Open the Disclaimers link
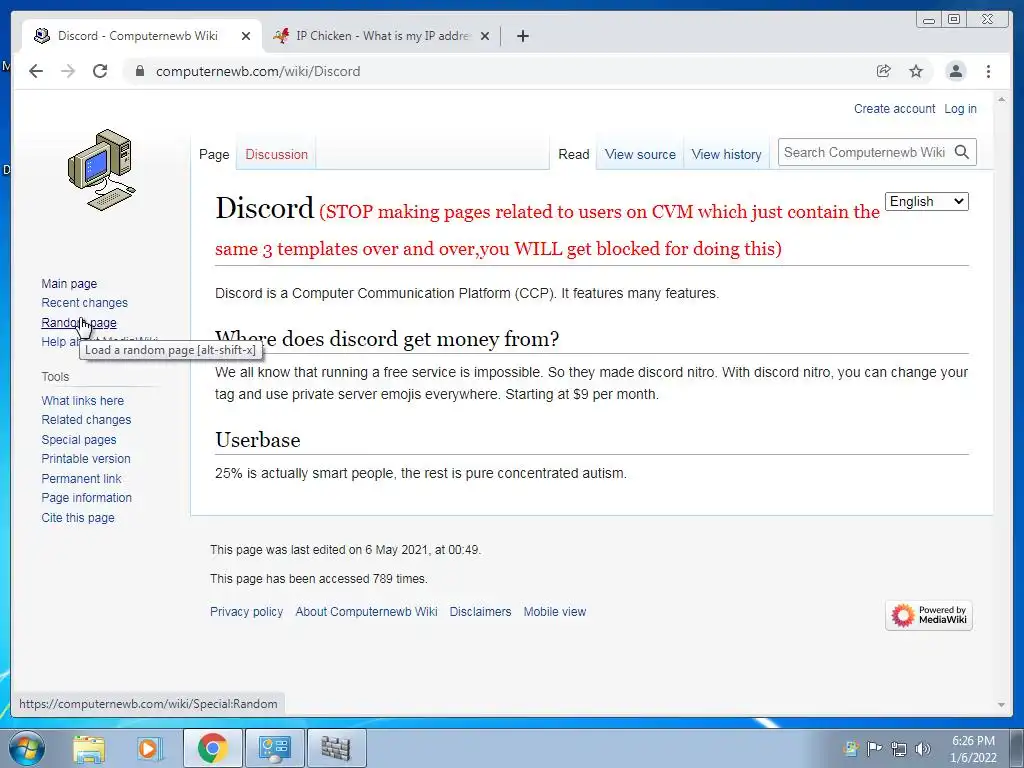Image resolution: width=1024 pixels, height=768 pixels. click(x=480, y=611)
